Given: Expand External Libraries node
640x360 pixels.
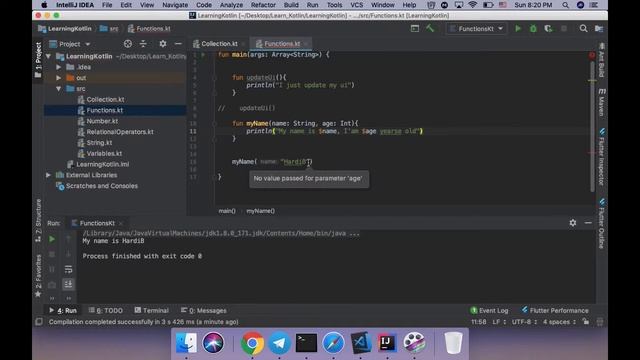Looking at the screenshot, I should (49, 175).
